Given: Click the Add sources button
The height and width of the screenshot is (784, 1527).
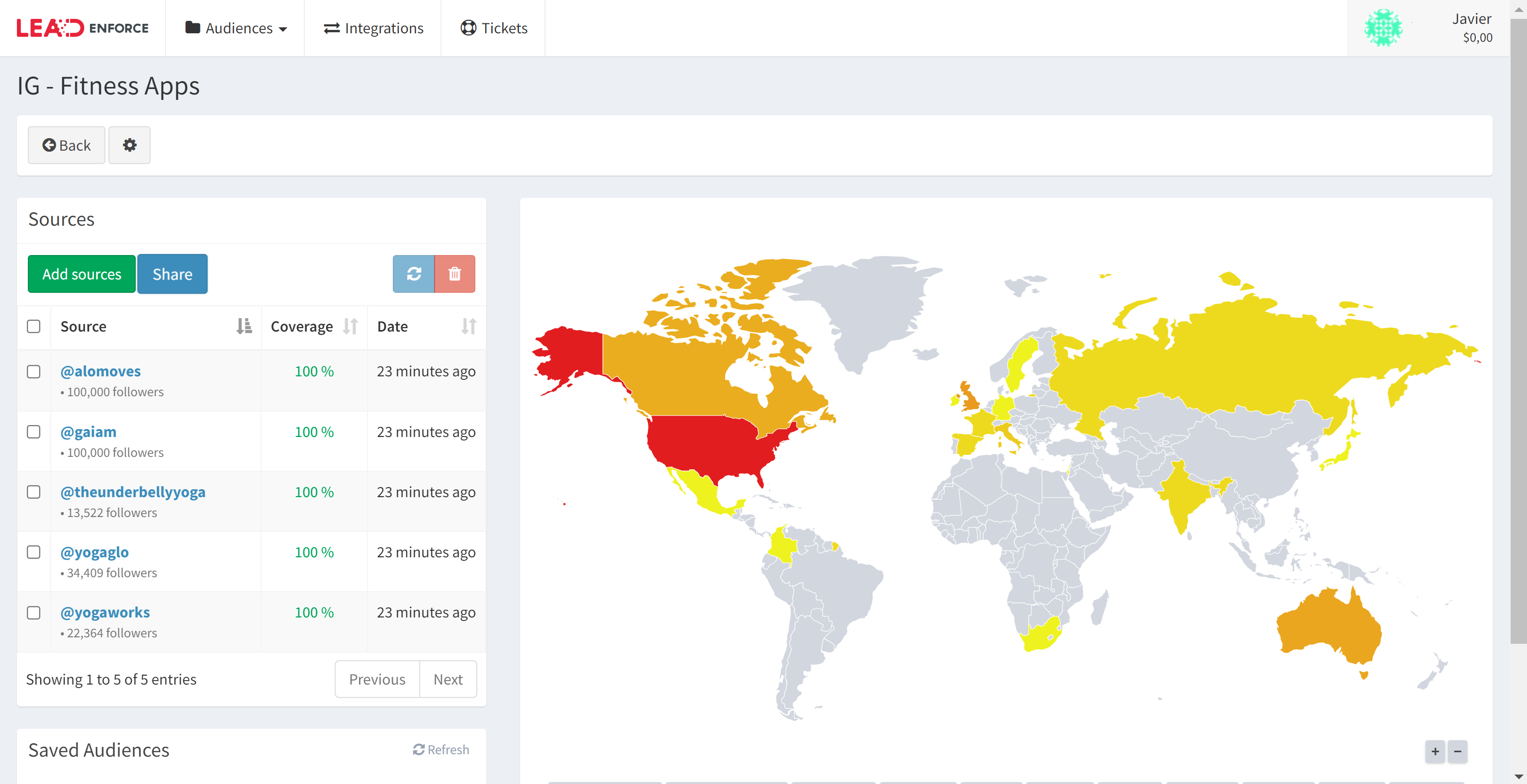Looking at the screenshot, I should coord(81,273).
